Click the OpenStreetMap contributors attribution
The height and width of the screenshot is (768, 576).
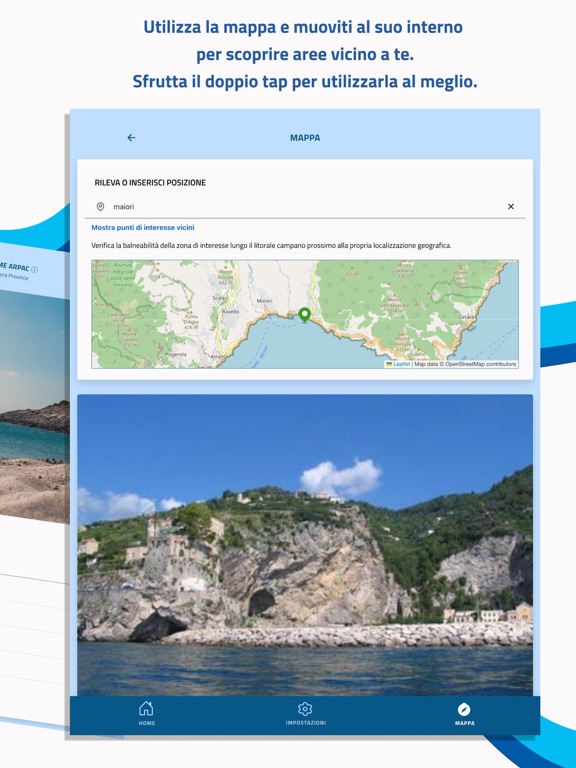[480, 364]
